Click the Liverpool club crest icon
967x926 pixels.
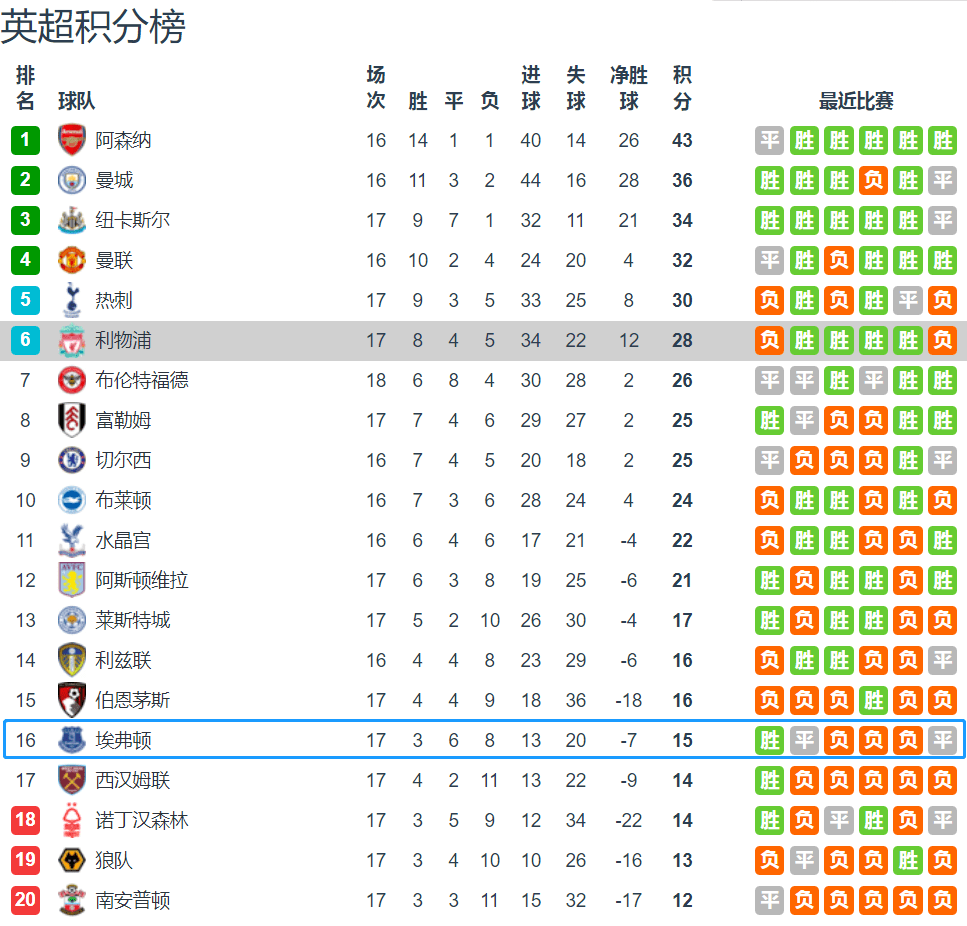tap(72, 340)
